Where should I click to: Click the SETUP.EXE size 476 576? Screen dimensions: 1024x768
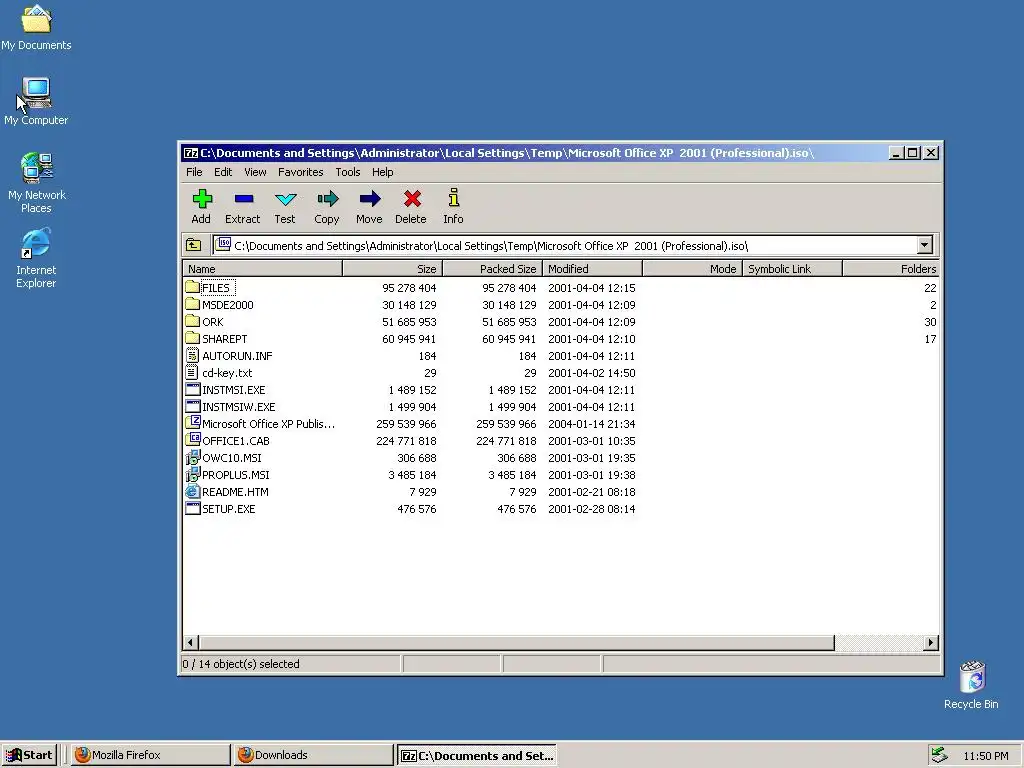click(417, 509)
